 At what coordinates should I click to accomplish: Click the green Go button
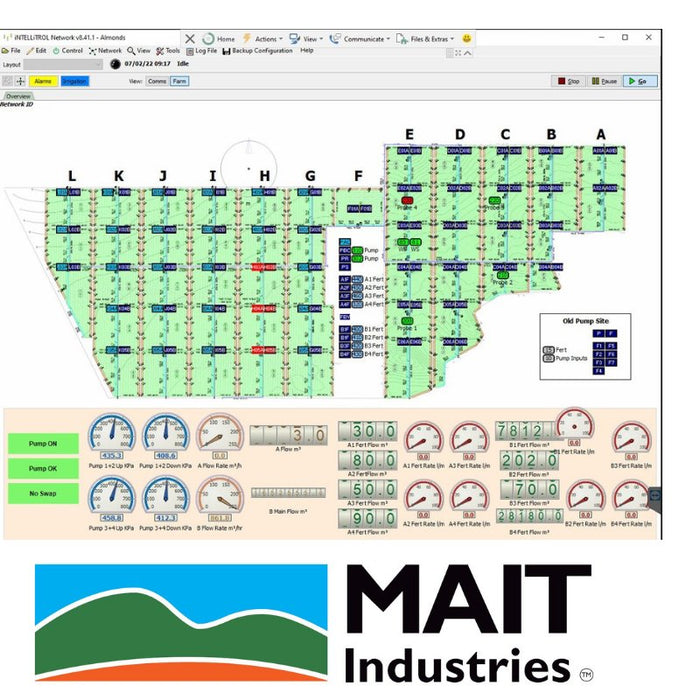pyautogui.click(x=640, y=81)
